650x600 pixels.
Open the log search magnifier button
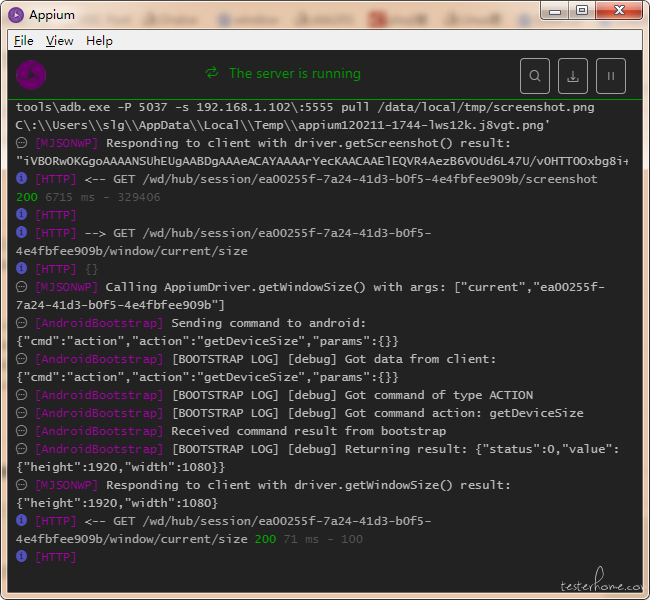[x=535, y=76]
